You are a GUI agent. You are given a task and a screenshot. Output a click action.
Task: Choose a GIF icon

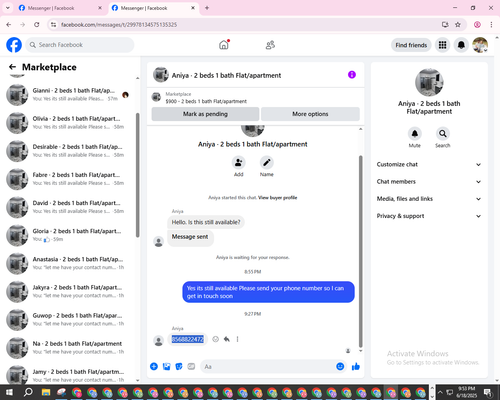191,366
